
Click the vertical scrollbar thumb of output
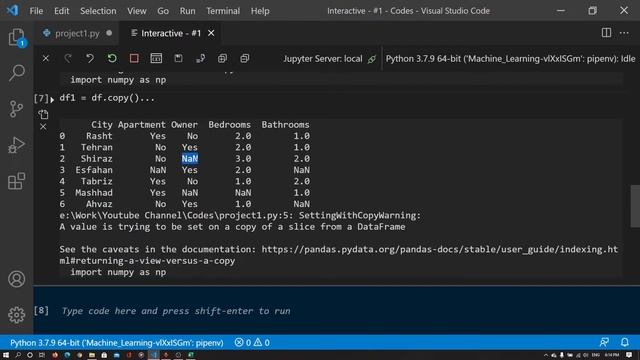635,206
